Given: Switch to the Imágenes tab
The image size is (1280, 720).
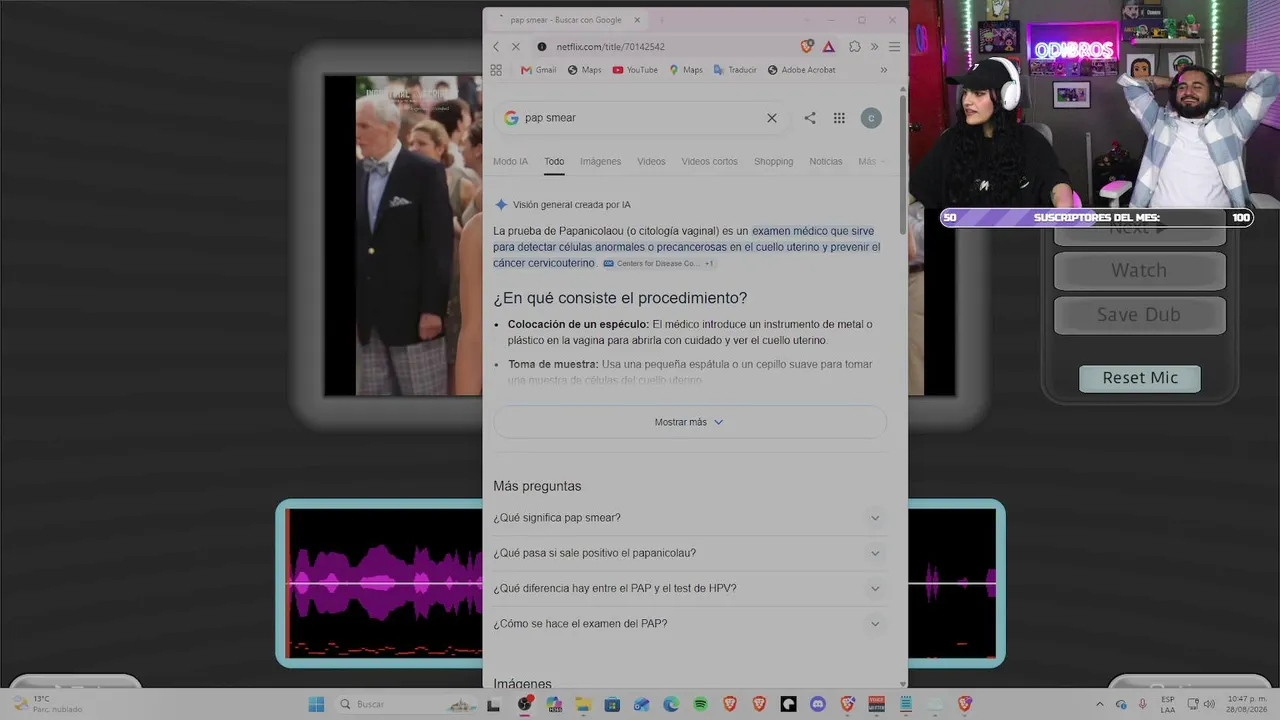Looking at the screenshot, I should (x=600, y=161).
